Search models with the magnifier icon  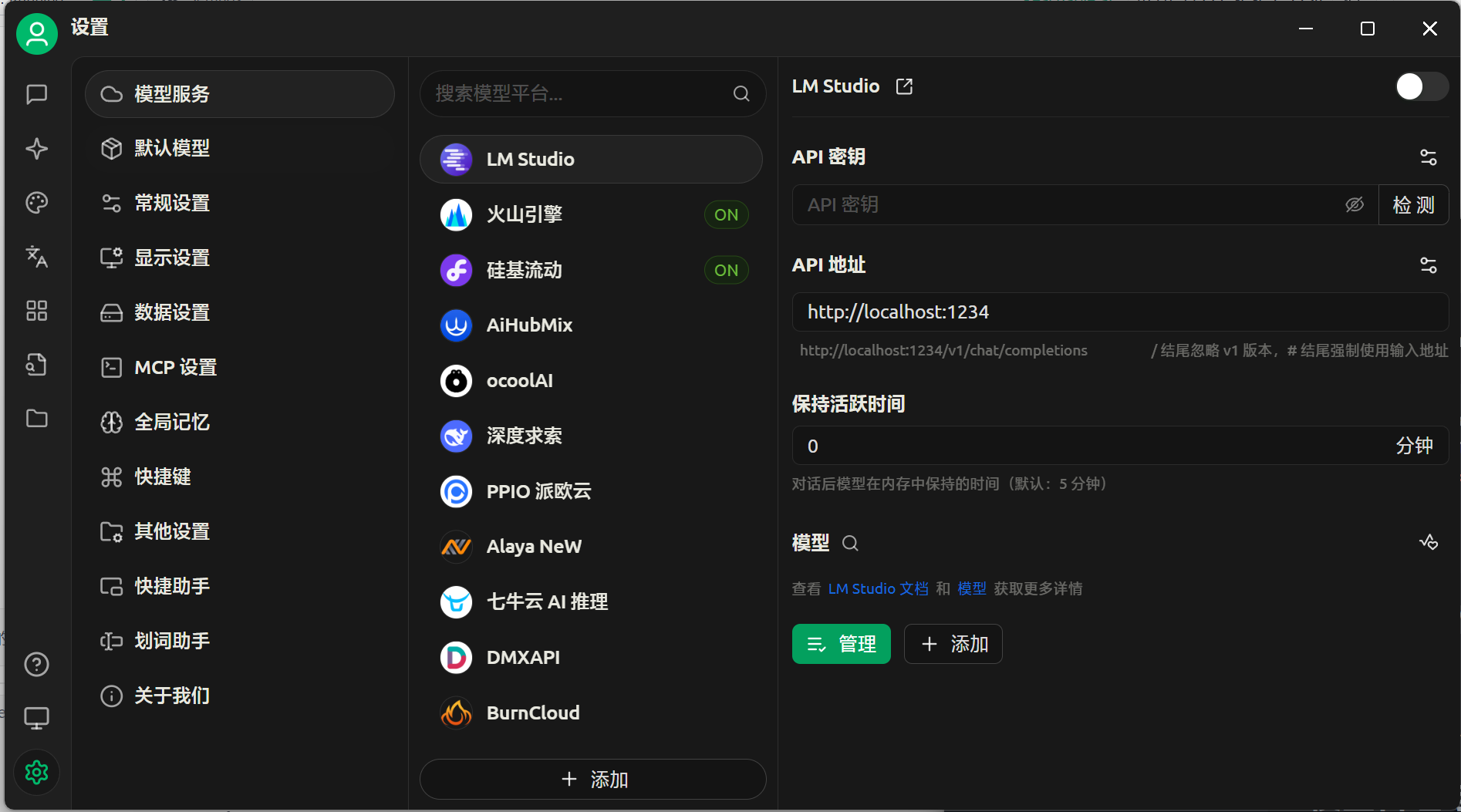(x=850, y=543)
